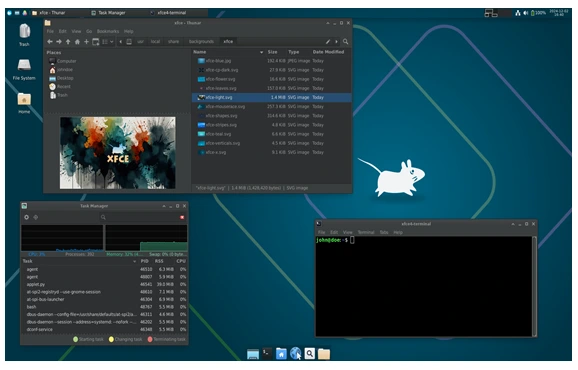Open new window icon in Thunar toolbar
The height and width of the screenshot is (370, 578).
[95, 42]
